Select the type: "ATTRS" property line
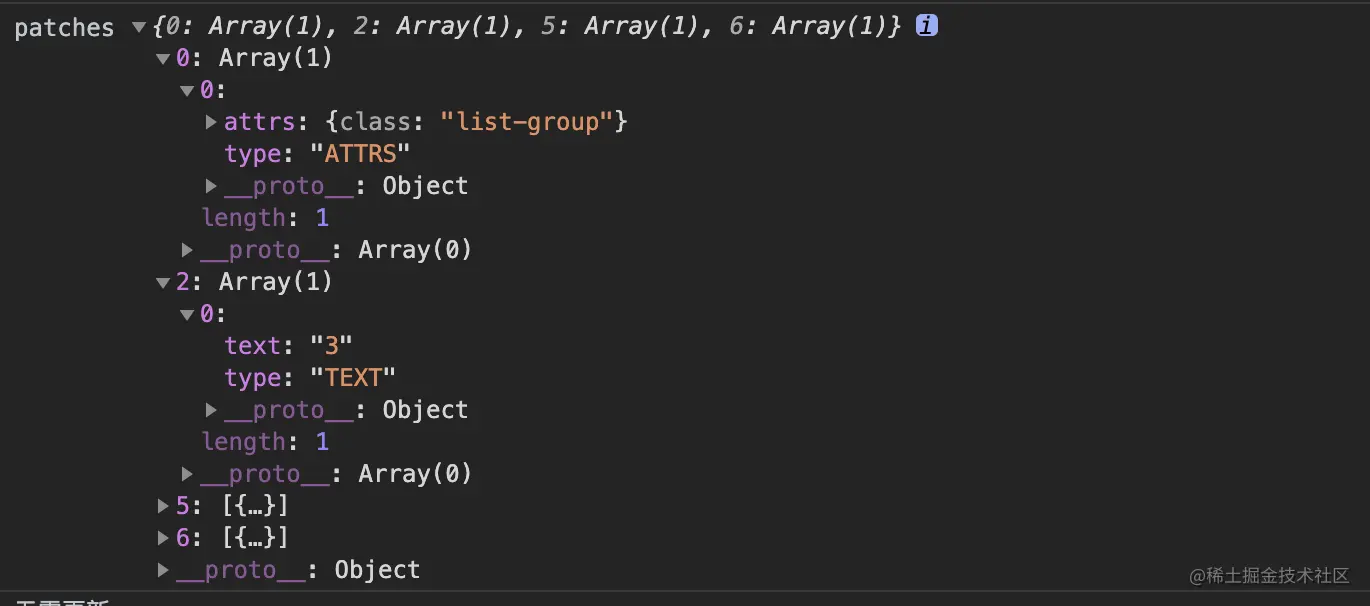The width and height of the screenshot is (1370, 606). coord(318,154)
